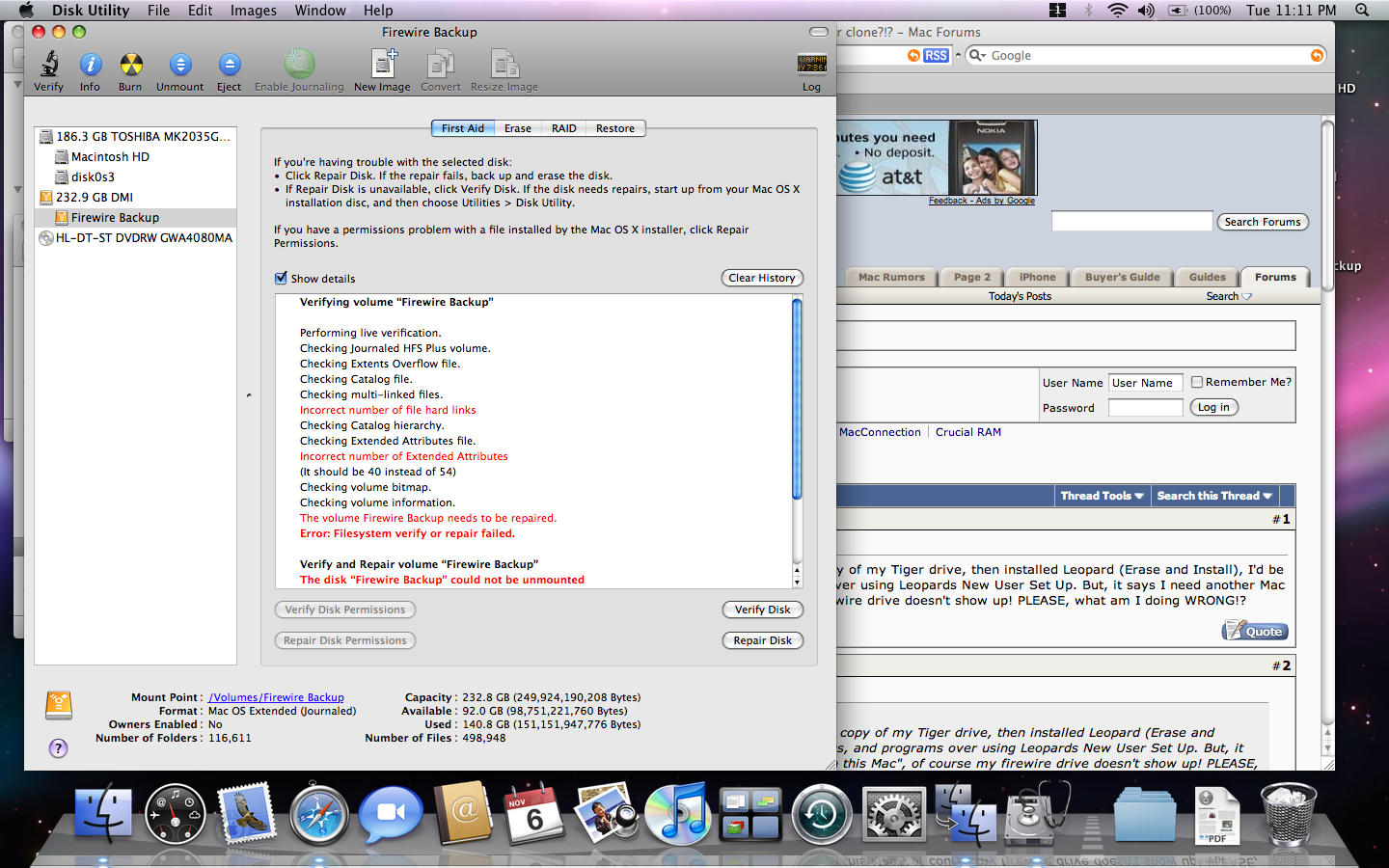The width and height of the screenshot is (1389, 868).
Task: Open the Info toolbar icon
Action: 90,66
